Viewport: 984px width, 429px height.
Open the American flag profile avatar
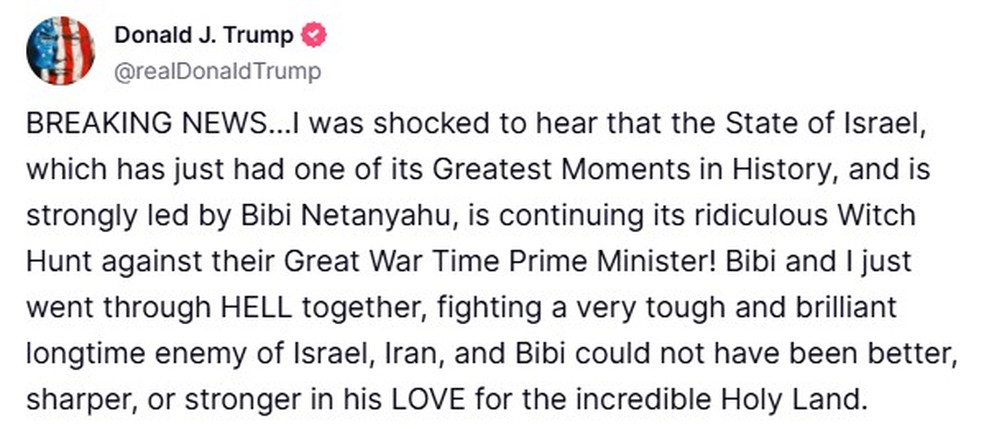point(60,51)
